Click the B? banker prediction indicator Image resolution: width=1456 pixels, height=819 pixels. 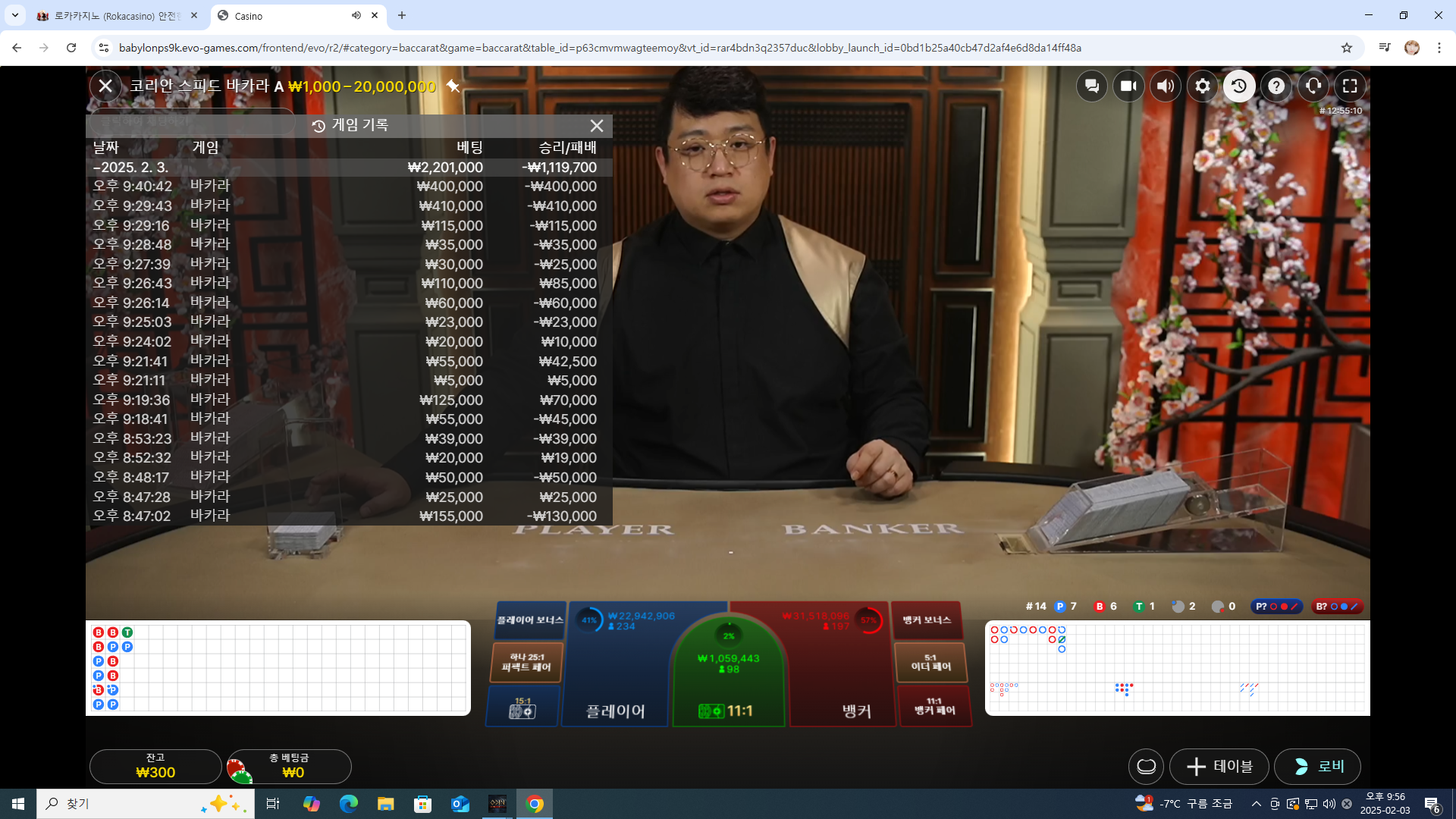1337,607
